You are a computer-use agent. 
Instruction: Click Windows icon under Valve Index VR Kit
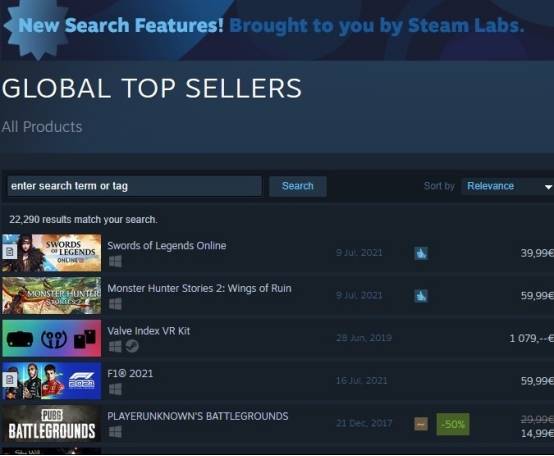click(115, 347)
